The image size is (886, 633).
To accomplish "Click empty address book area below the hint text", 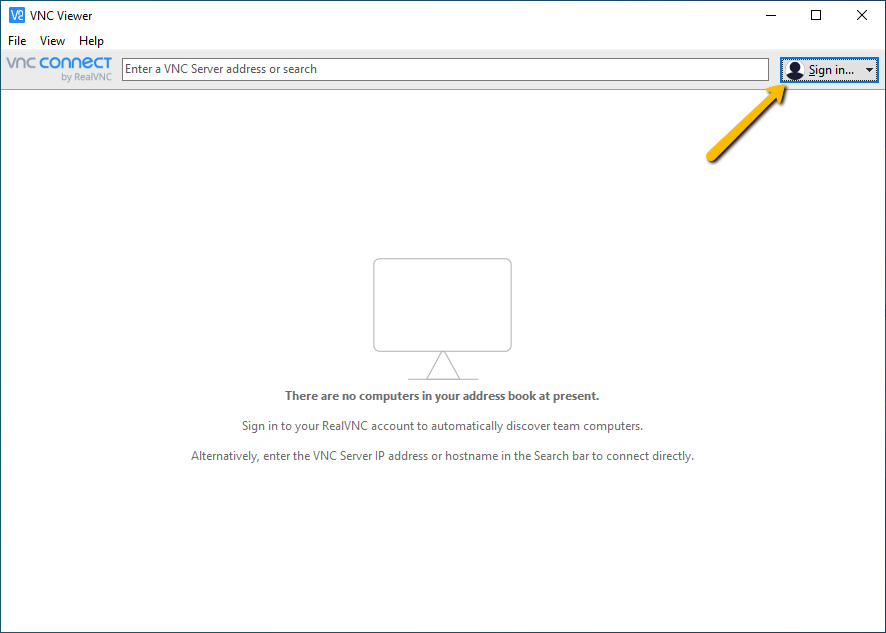I will click(x=442, y=545).
